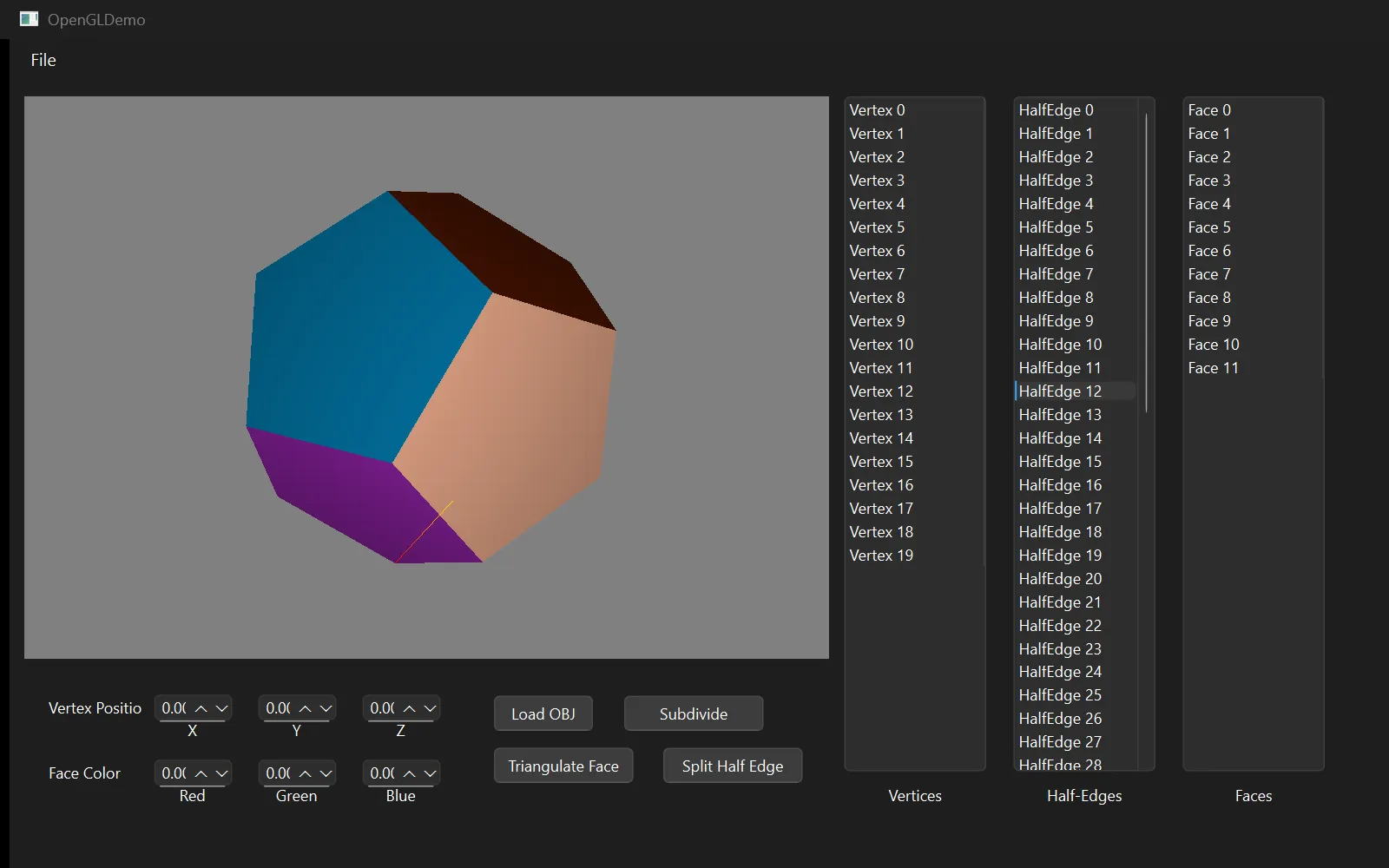Select Vertex 10 in the Vertices list
1389x868 pixels.
click(914, 345)
